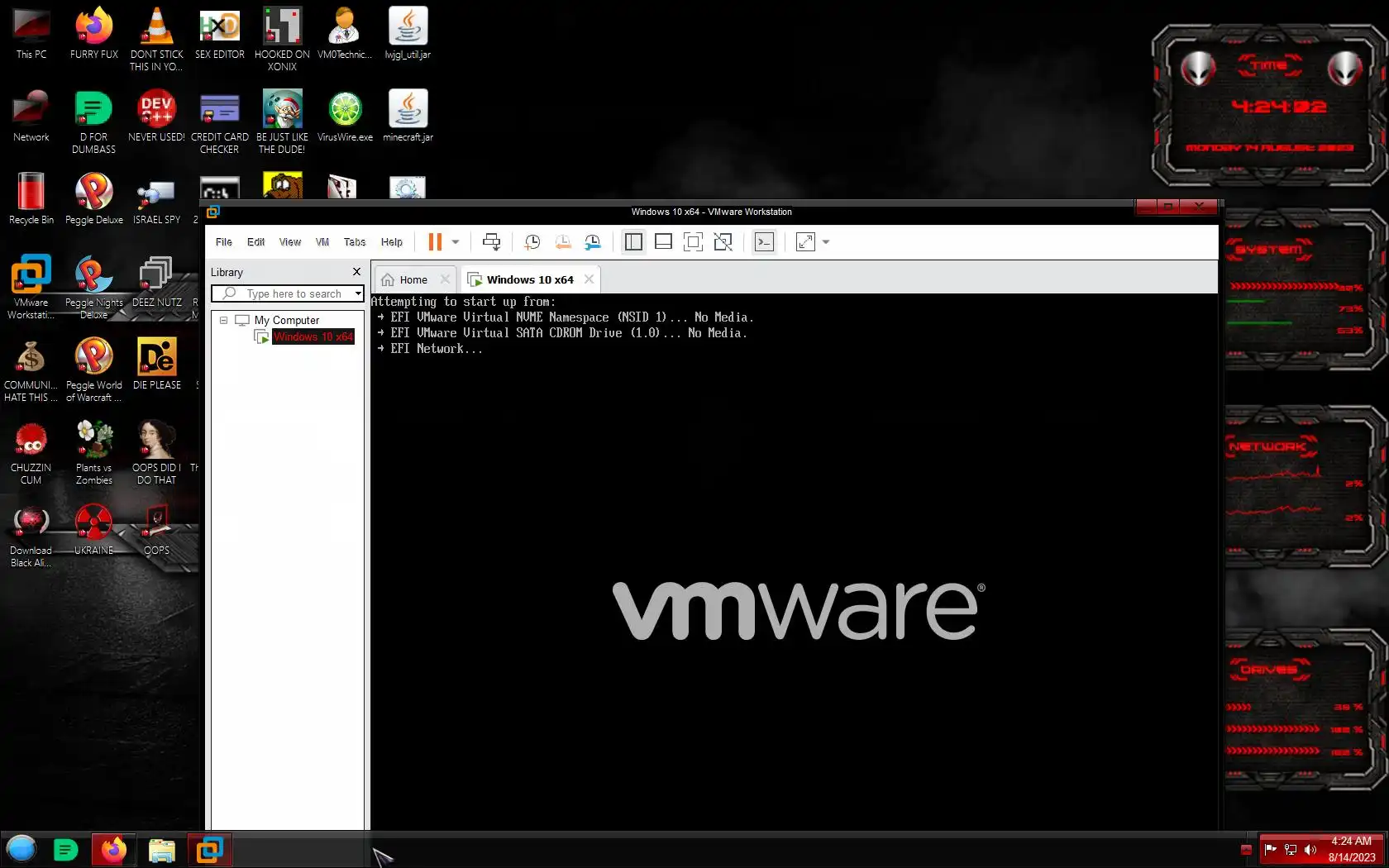Image resolution: width=1389 pixels, height=868 pixels.
Task: Select the FURRY FUX Firefox desktop shortcut
Action: click(94, 34)
